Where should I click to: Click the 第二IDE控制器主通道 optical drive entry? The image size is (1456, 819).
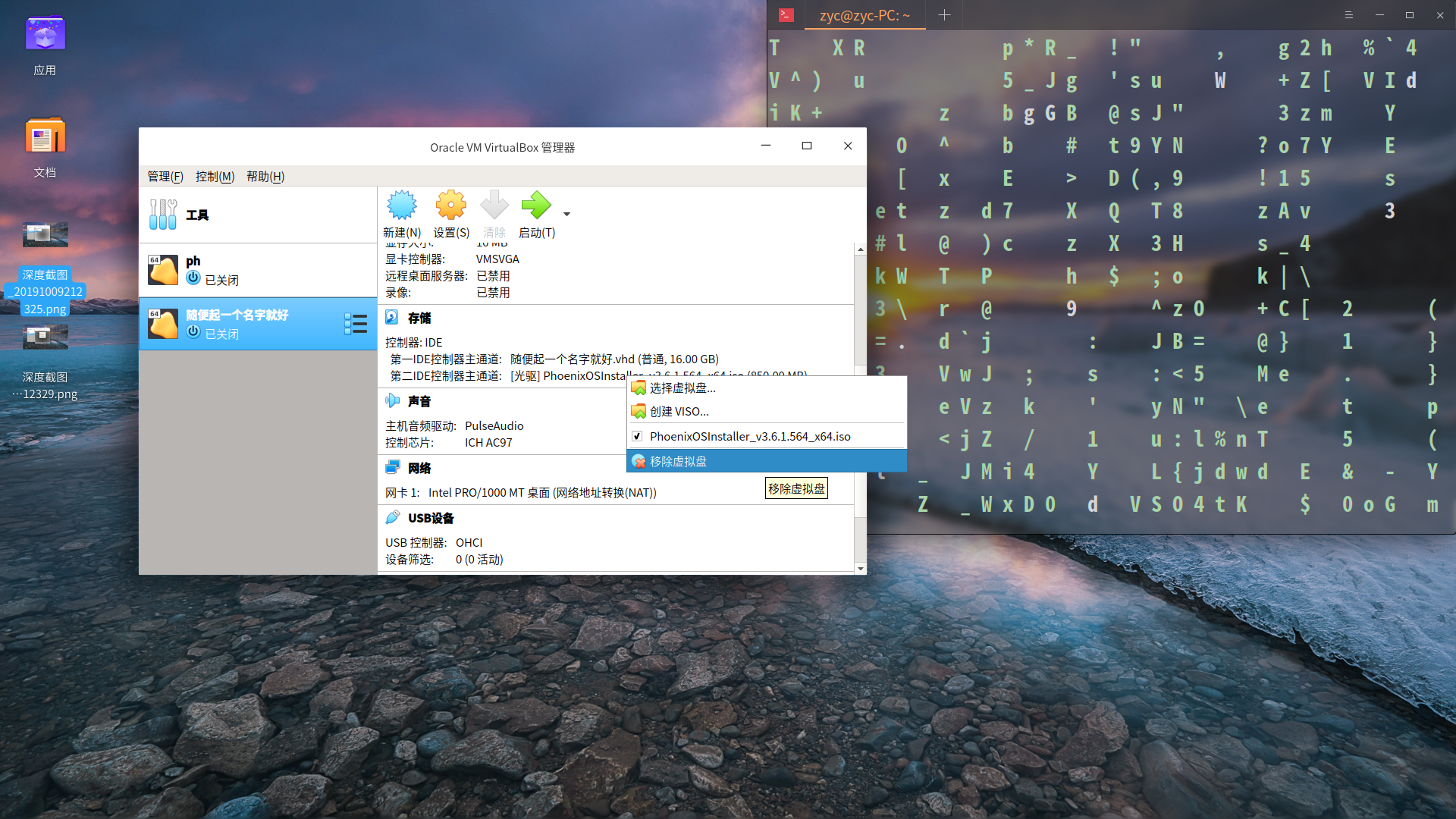coord(599,375)
